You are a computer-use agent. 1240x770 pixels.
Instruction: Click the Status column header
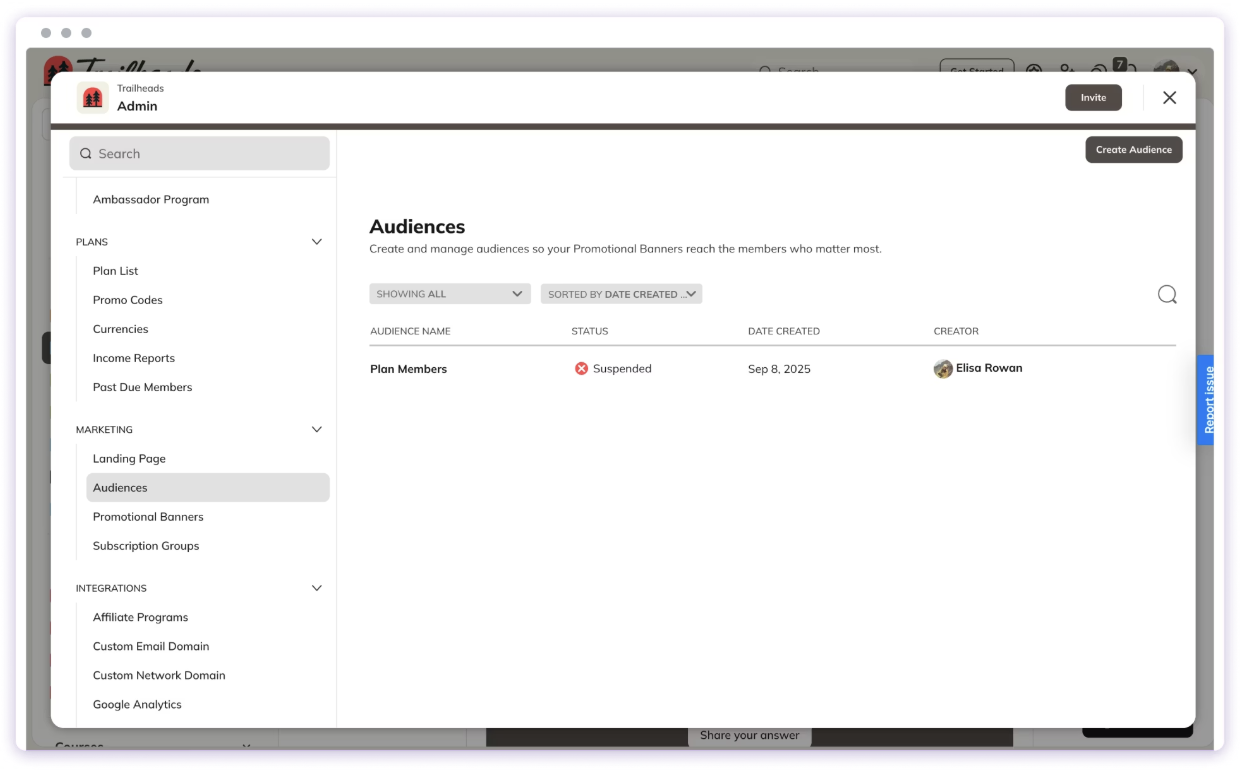pyautogui.click(x=590, y=331)
